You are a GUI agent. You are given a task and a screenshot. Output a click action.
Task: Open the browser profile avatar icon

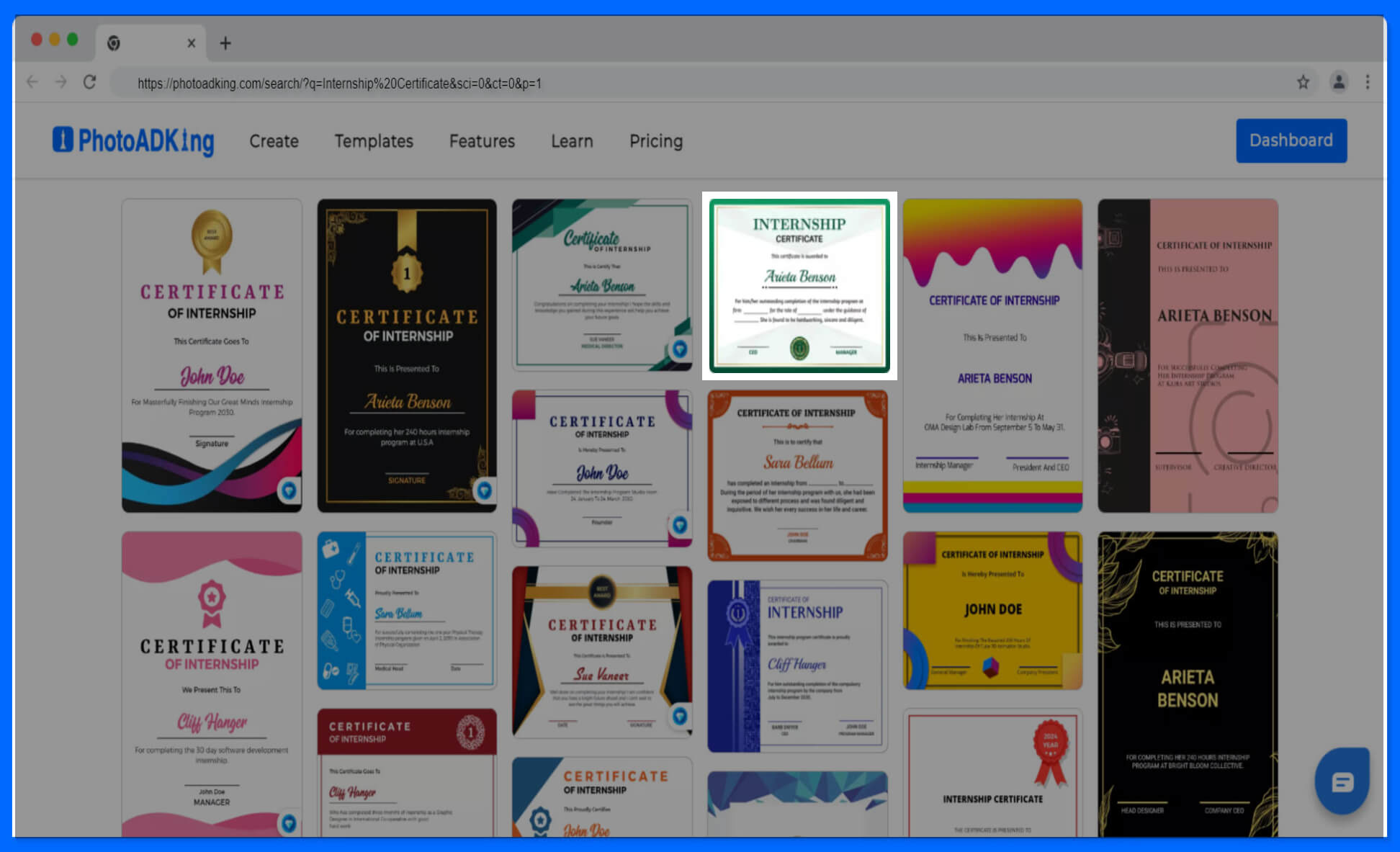1339,82
